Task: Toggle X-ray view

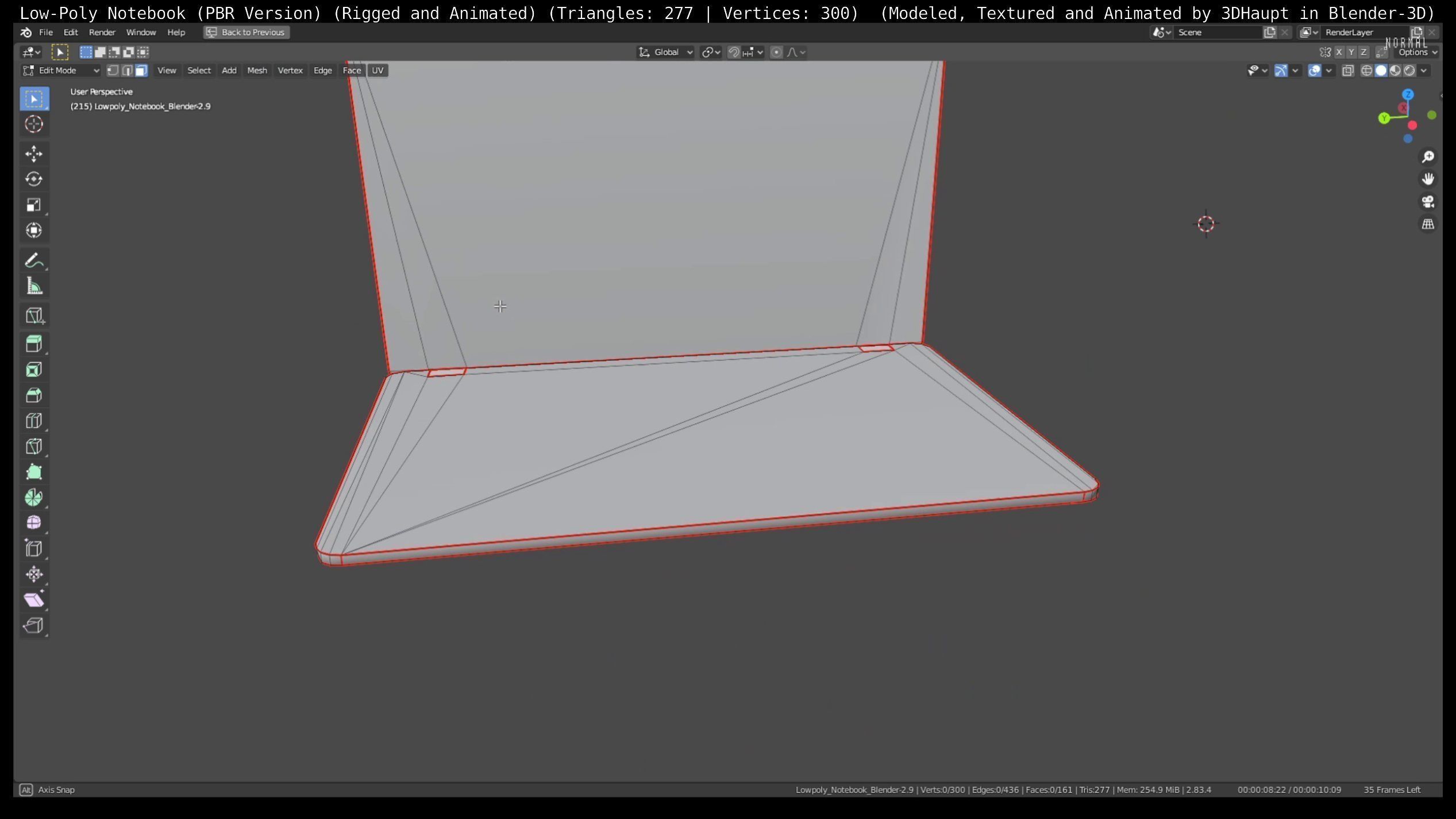Action: [x=1347, y=70]
